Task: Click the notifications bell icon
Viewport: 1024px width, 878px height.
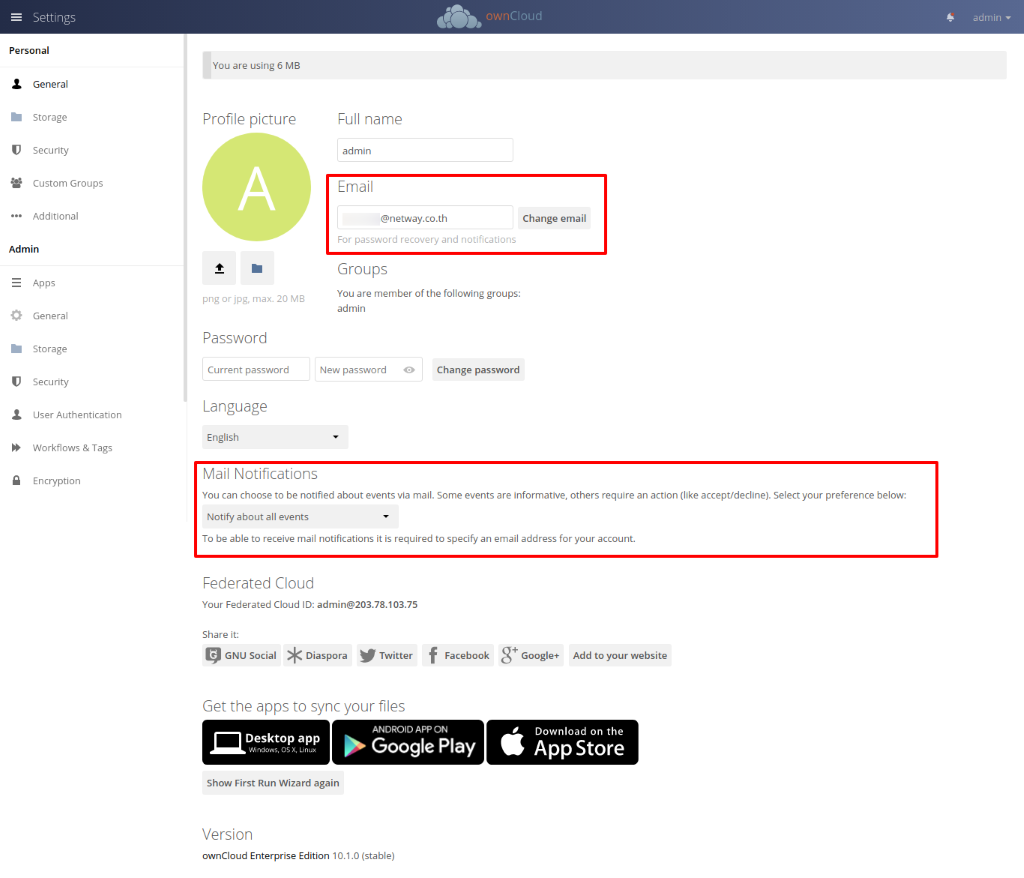Action: 949,17
